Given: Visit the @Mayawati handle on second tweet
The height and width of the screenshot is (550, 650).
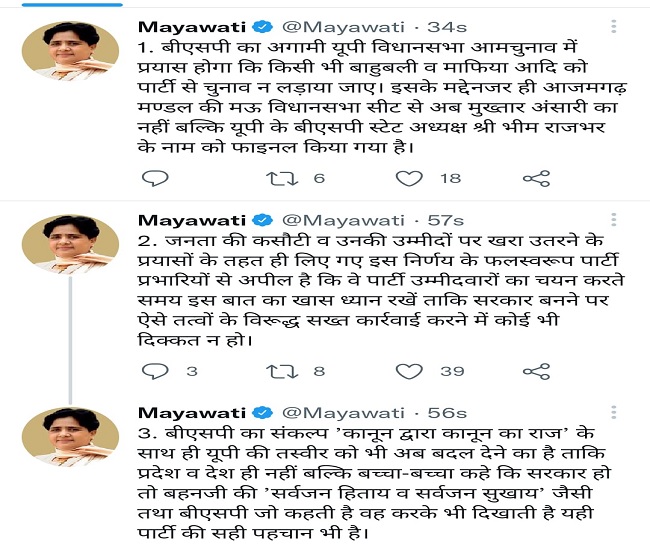Looking at the screenshot, I should coord(343,220).
